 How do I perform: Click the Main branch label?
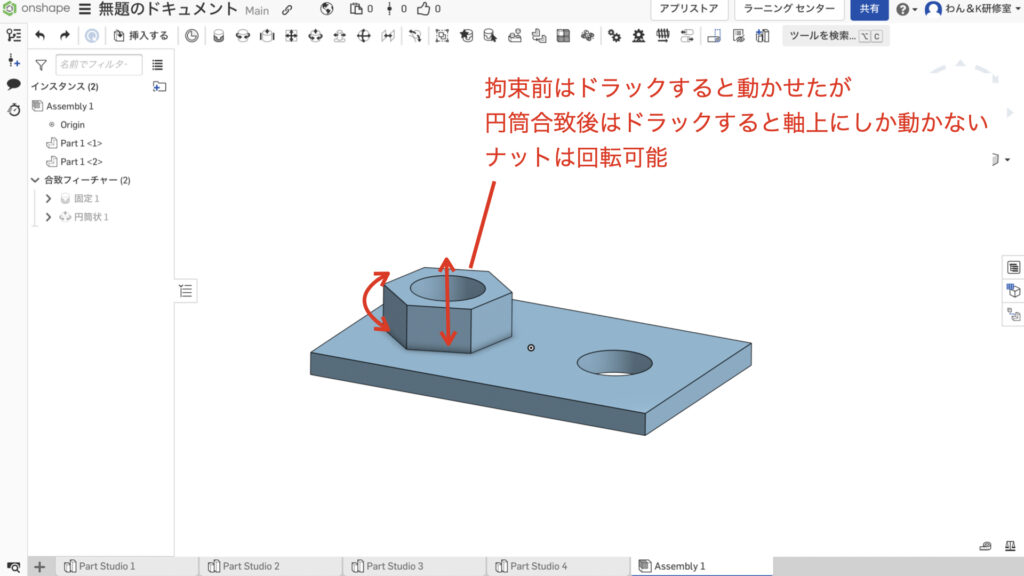coord(257,10)
